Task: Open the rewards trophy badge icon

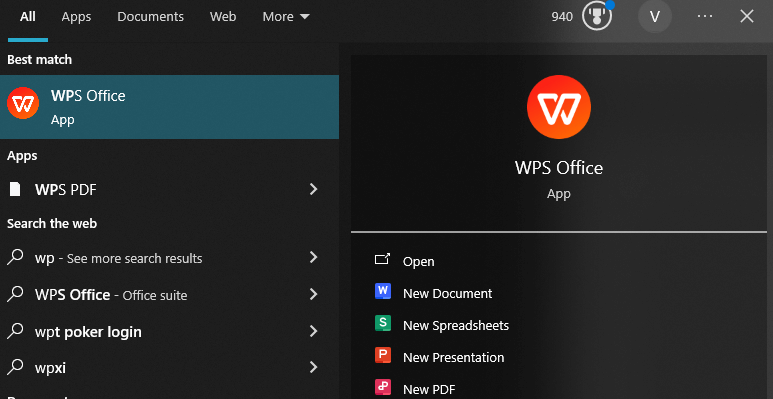Action: 597,16
